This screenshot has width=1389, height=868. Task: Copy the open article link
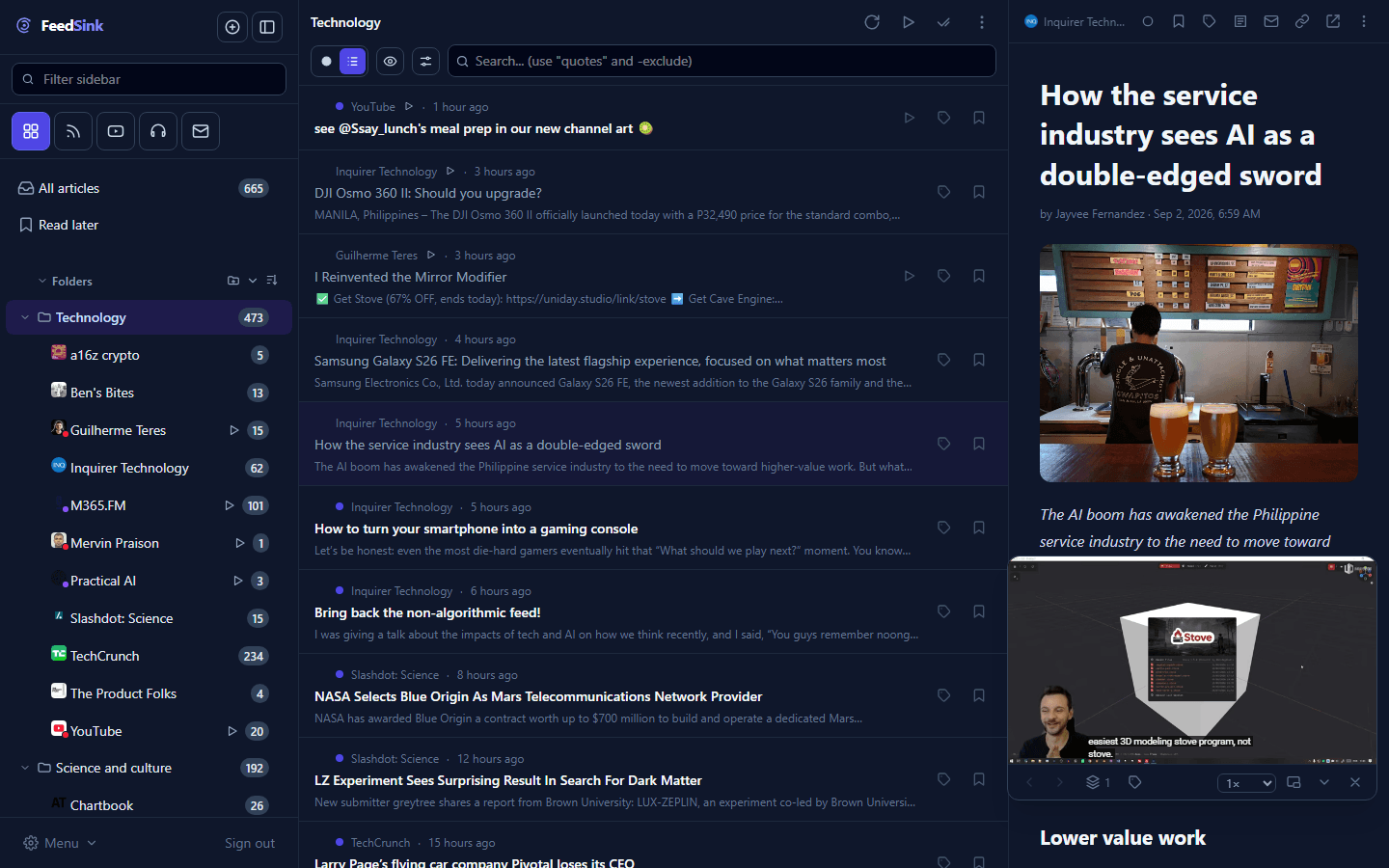pyautogui.click(x=1302, y=21)
